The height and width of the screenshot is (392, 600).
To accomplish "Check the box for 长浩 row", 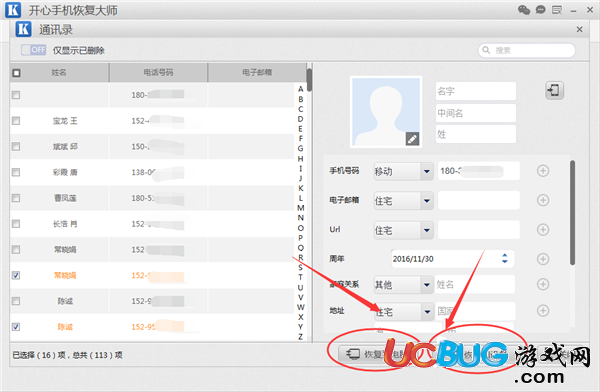I will point(16,224).
